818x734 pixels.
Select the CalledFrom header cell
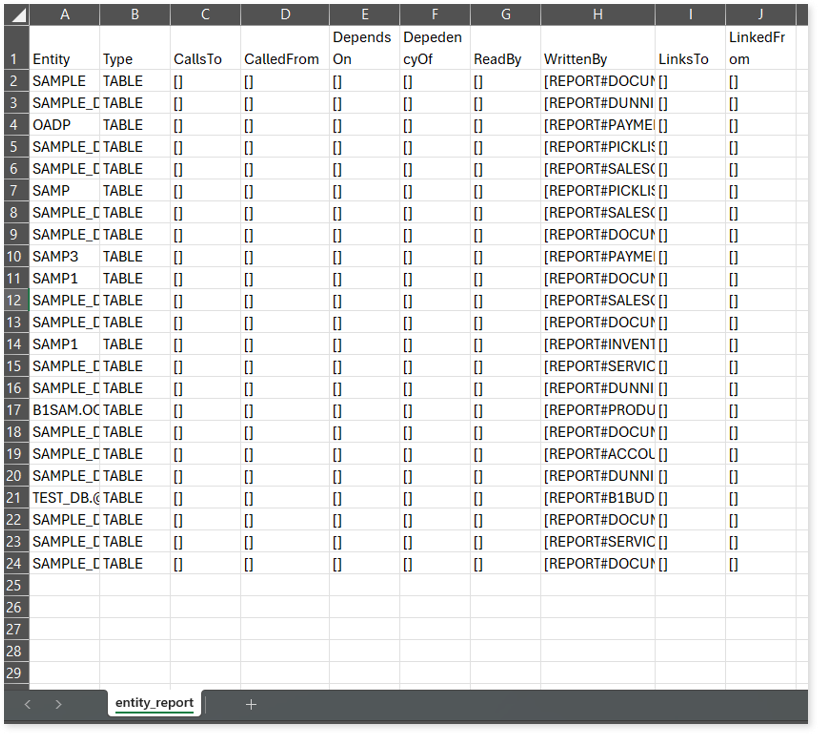point(284,59)
